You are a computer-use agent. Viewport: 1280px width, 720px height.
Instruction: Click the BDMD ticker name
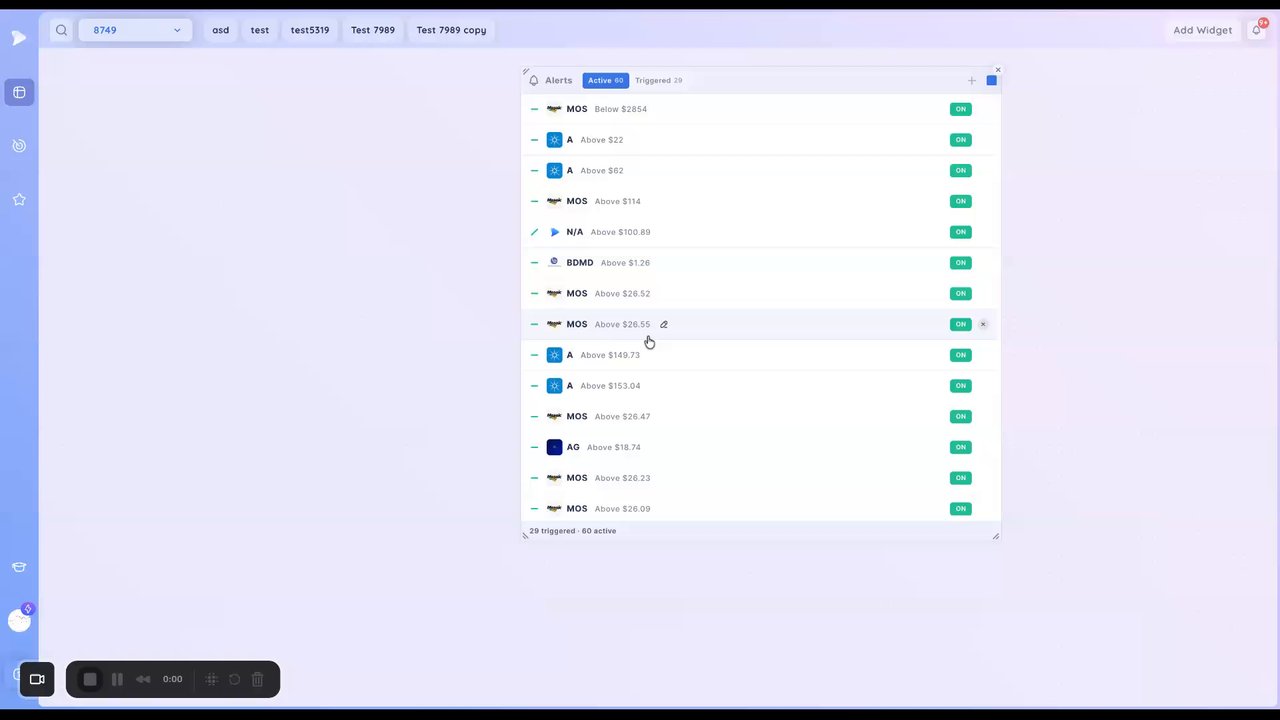click(580, 263)
